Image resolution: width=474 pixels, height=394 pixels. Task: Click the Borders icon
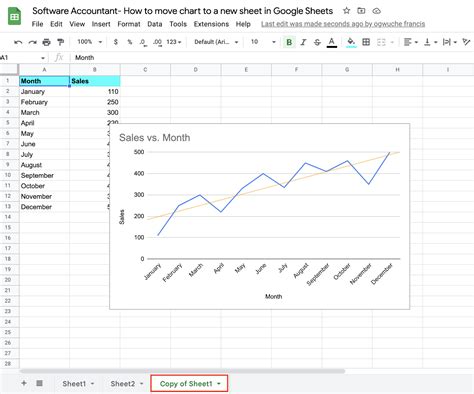pos(366,42)
